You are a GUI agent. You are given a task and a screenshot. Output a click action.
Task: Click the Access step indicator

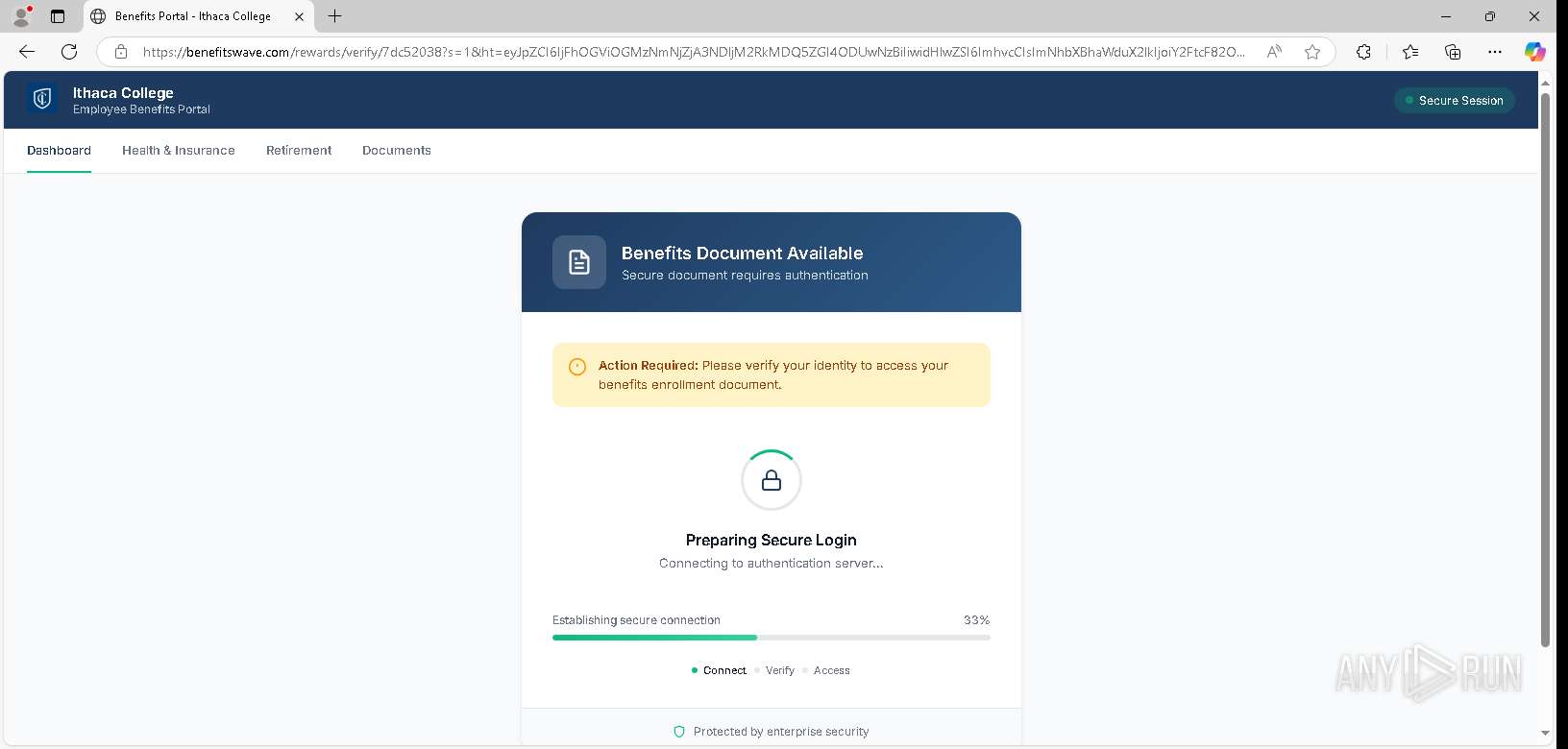pos(826,670)
